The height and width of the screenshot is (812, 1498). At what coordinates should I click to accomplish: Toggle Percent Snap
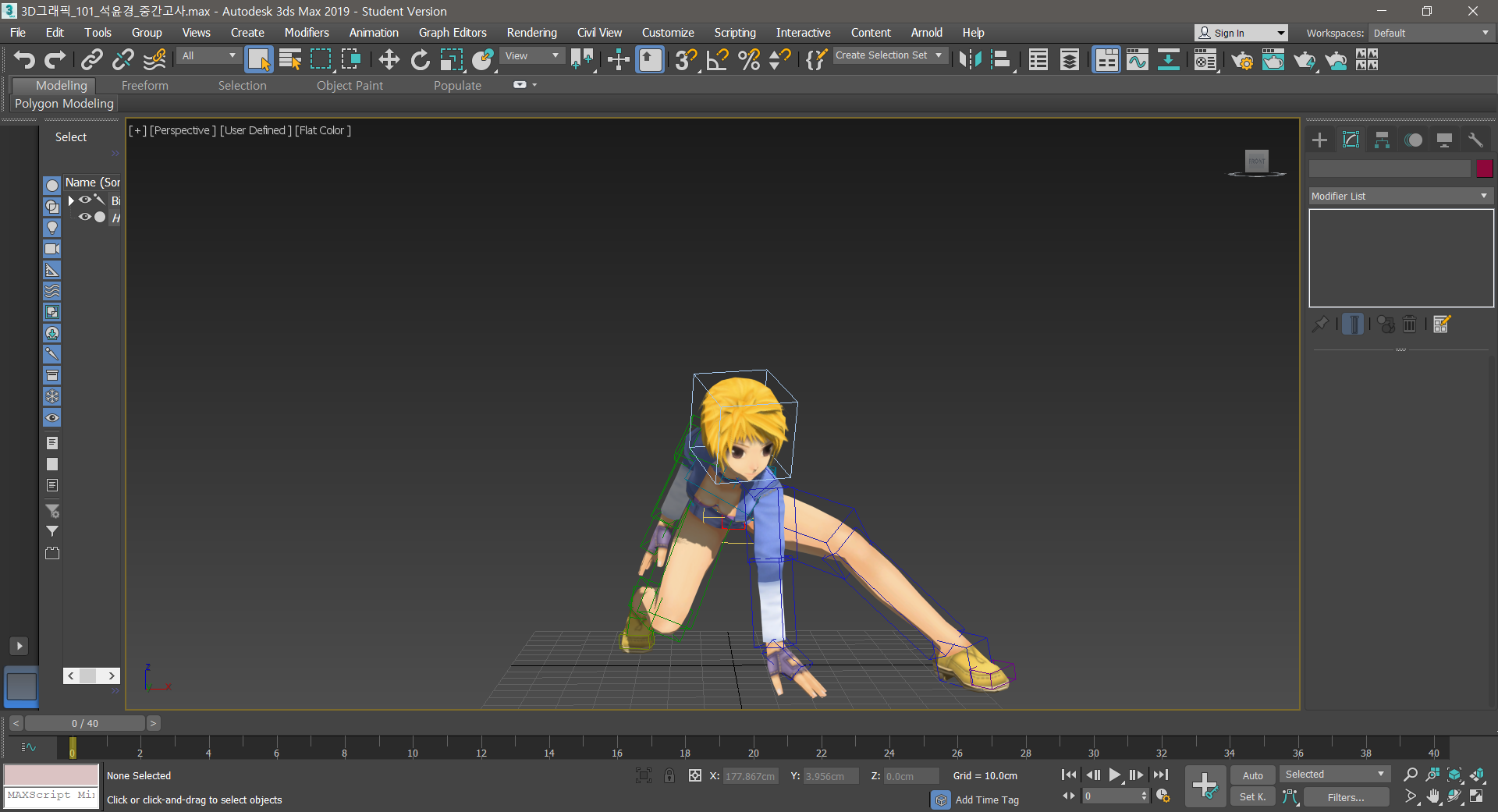749,60
